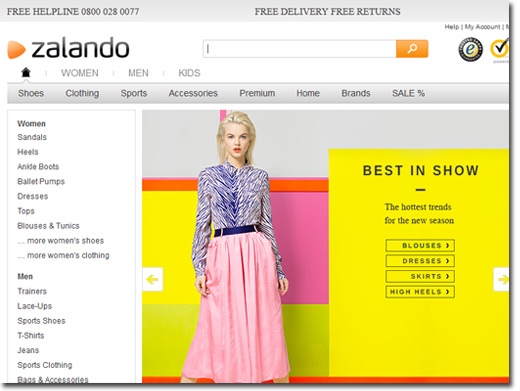Click the Help link
The image size is (520, 391).
point(452,27)
